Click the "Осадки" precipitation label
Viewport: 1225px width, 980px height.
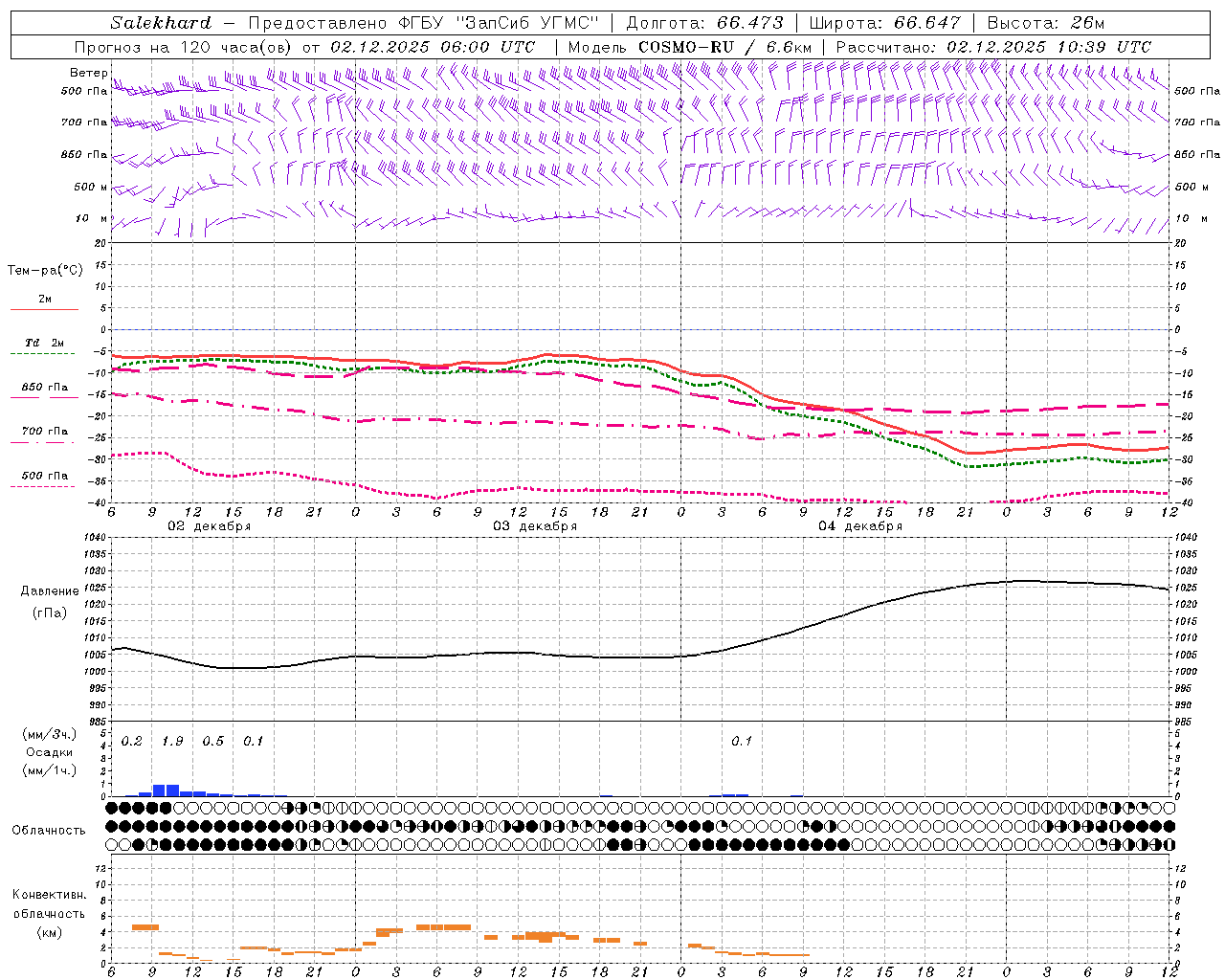coord(50,752)
